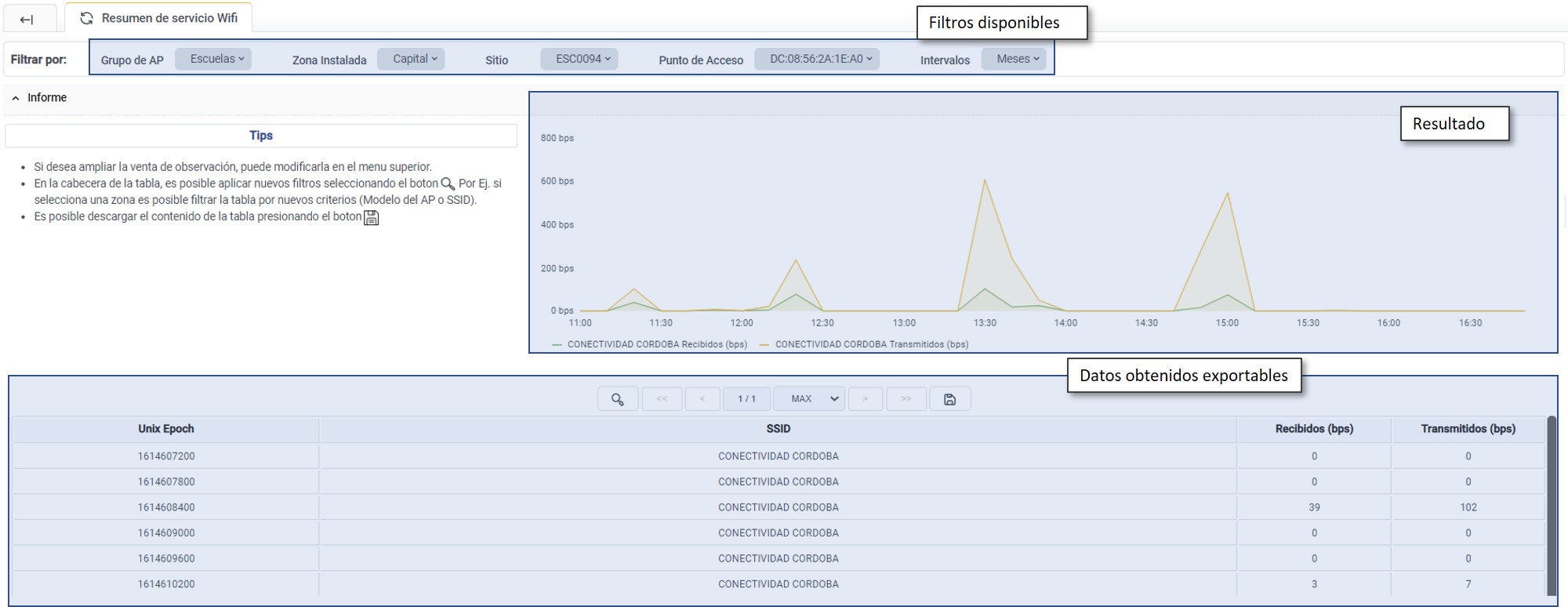Image resolution: width=1568 pixels, height=607 pixels.
Task: Open the MAX rows-per-page selector
Action: click(x=809, y=399)
